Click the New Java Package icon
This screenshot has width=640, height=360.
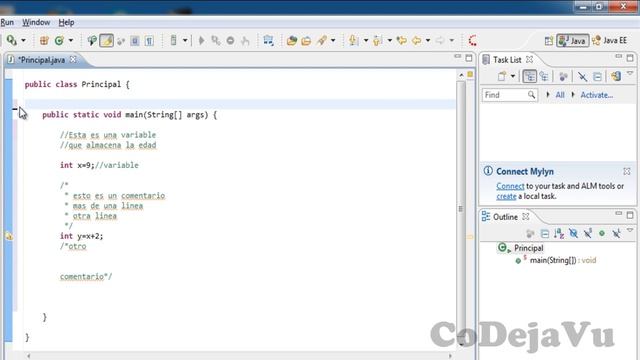[x=44, y=40]
